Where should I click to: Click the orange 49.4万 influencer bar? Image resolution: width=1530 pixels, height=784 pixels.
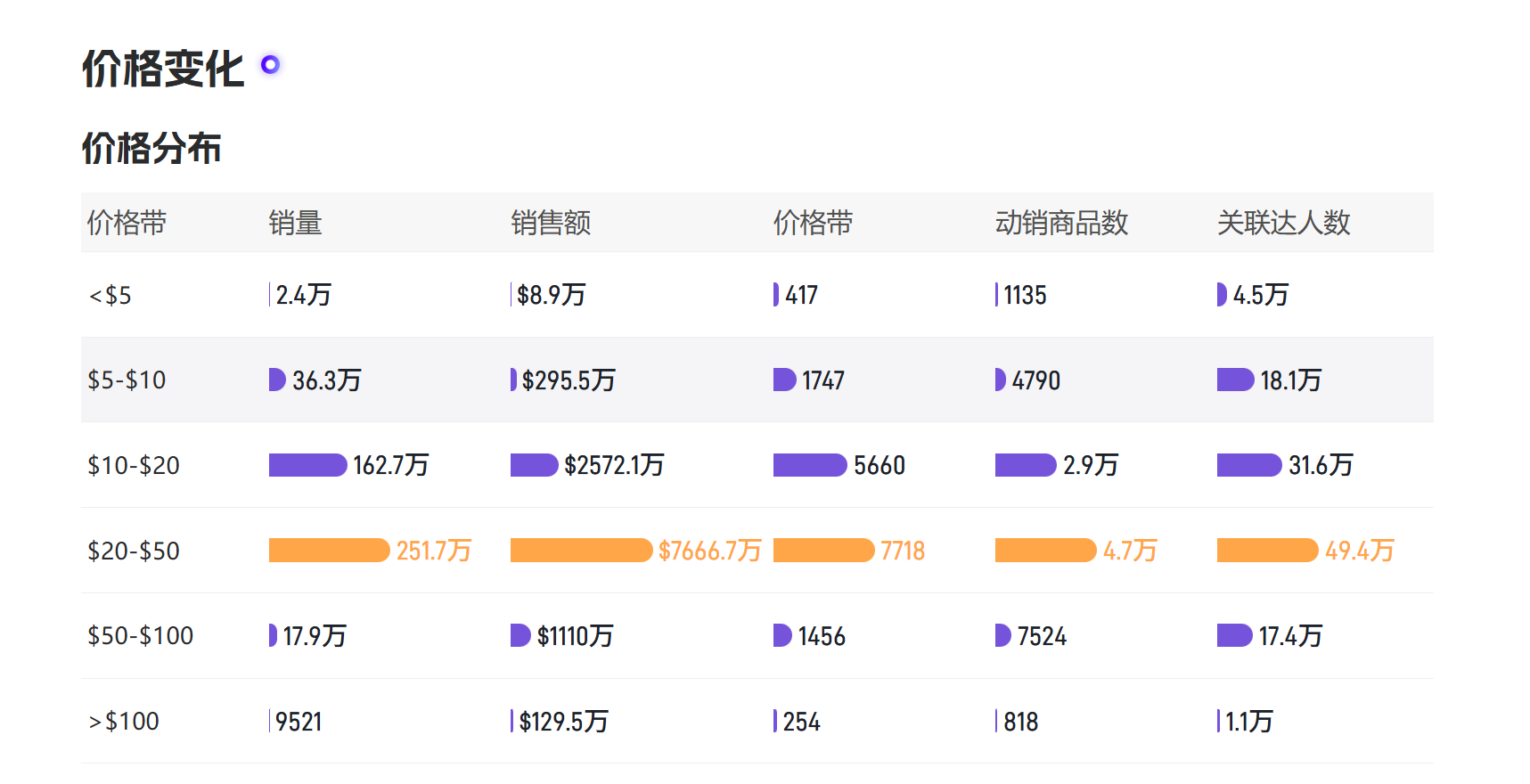pos(1267,551)
